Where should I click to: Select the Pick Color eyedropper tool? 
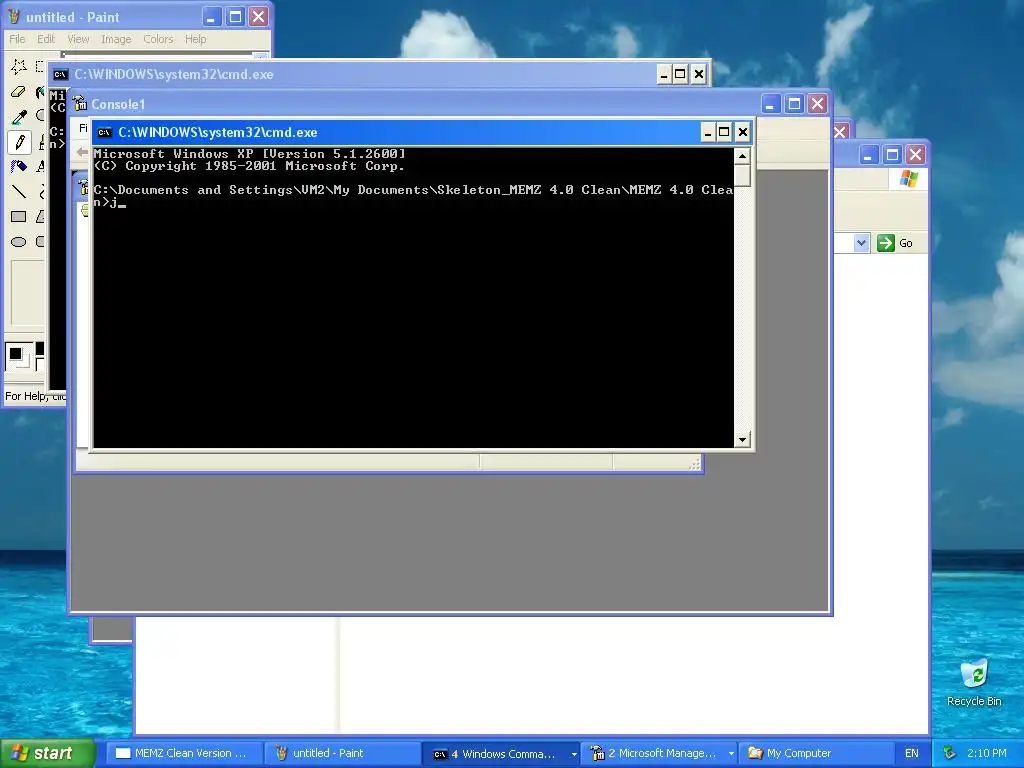click(18, 117)
